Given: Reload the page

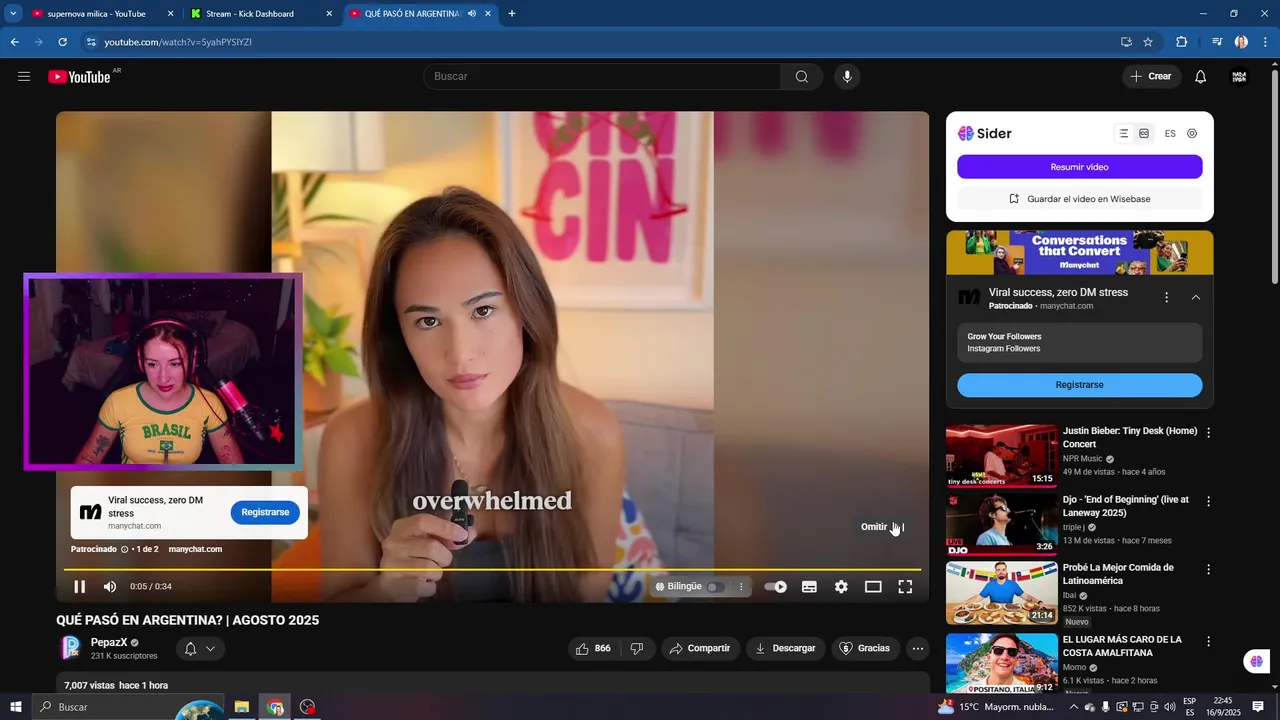Looking at the screenshot, I should click(x=62, y=42).
